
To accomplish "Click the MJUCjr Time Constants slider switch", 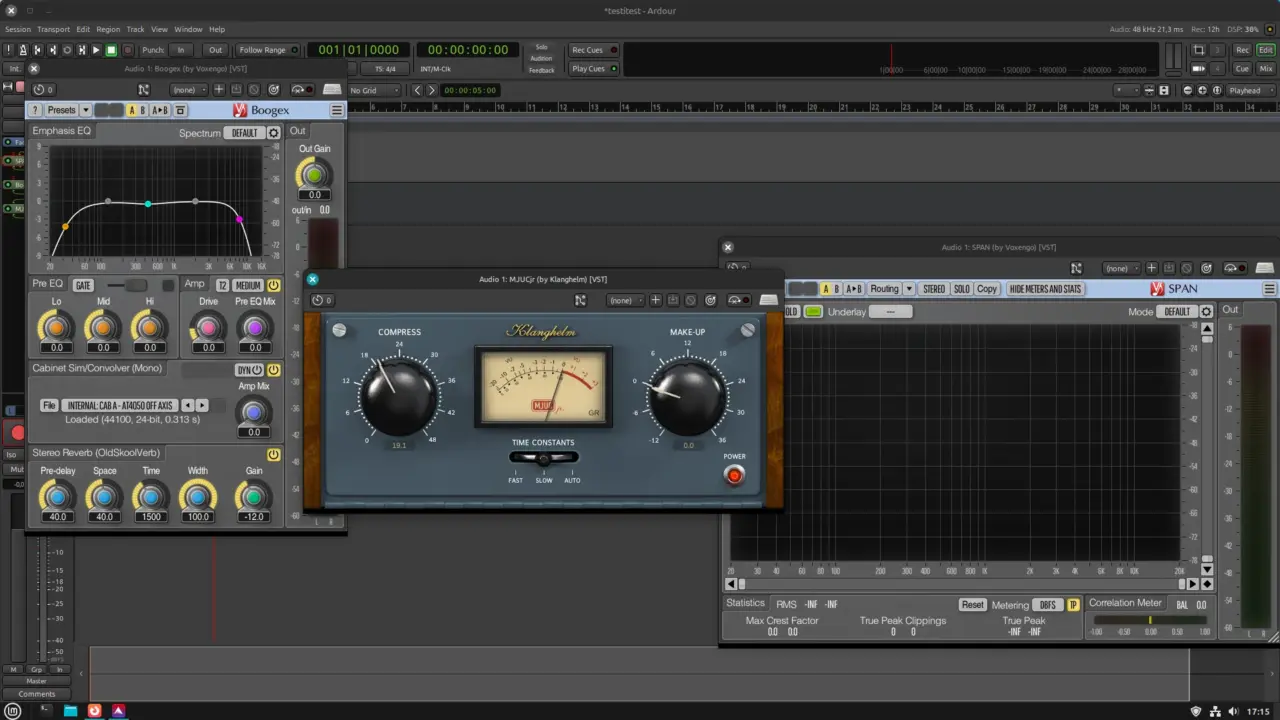I will pyautogui.click(x=543, y=458).
